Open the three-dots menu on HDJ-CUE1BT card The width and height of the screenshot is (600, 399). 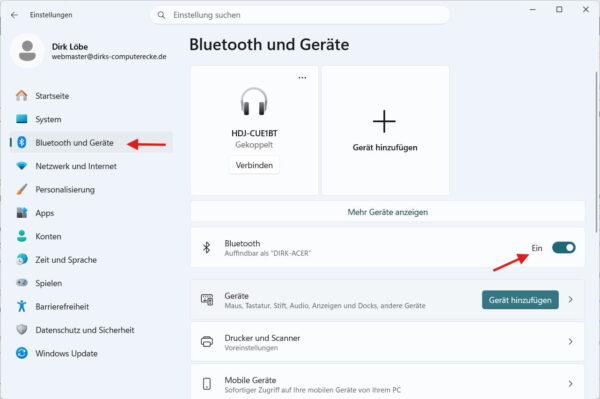click(302, 78)
